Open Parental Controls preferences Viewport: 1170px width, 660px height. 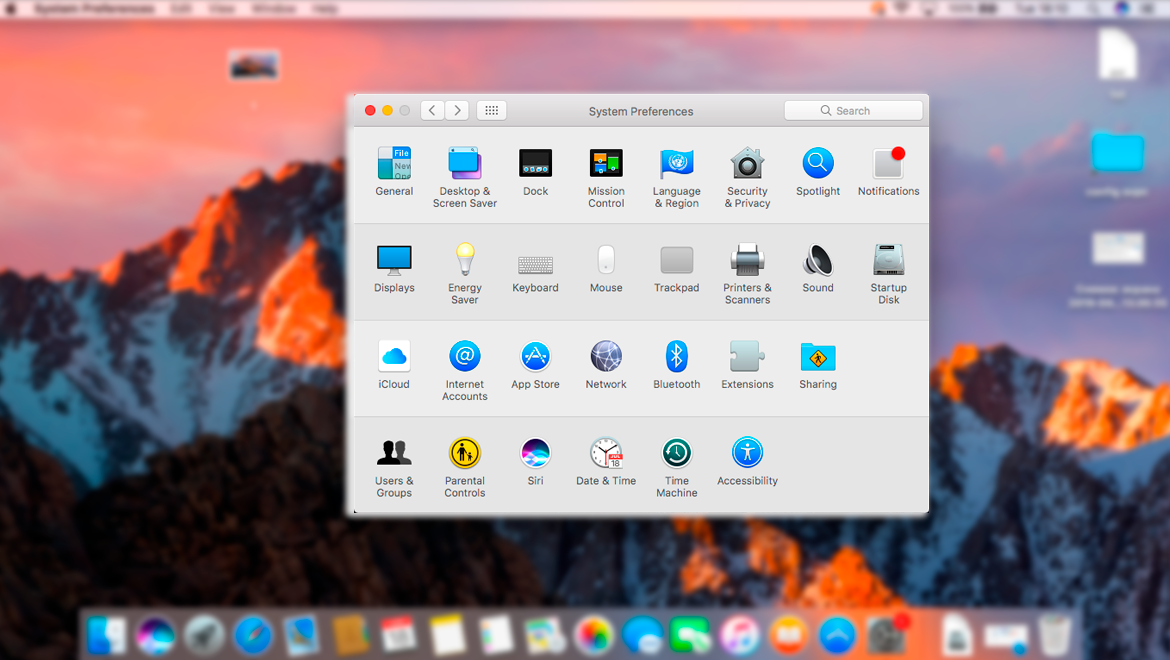tap(464, 468)
